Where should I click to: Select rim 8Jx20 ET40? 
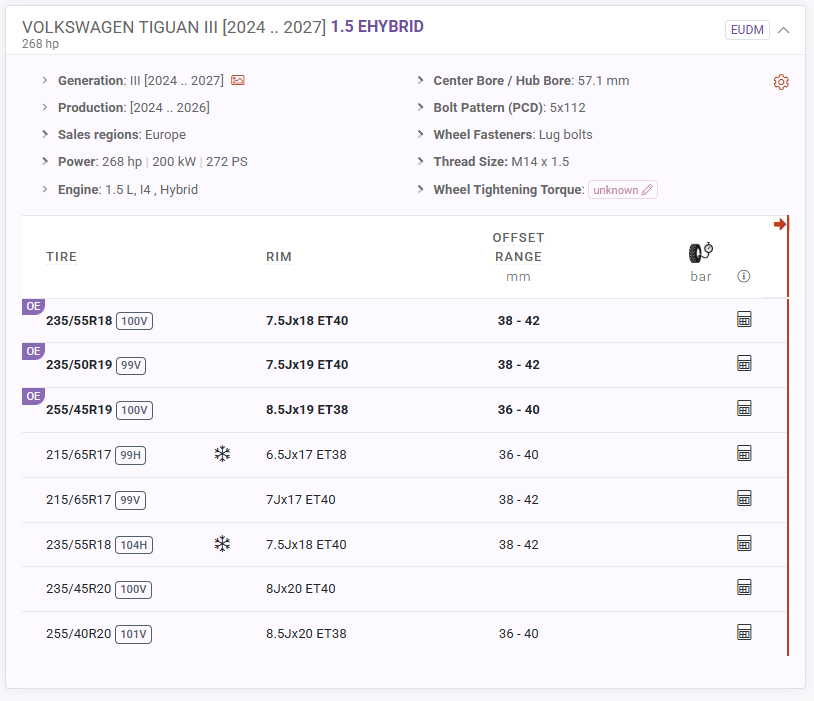301,589
